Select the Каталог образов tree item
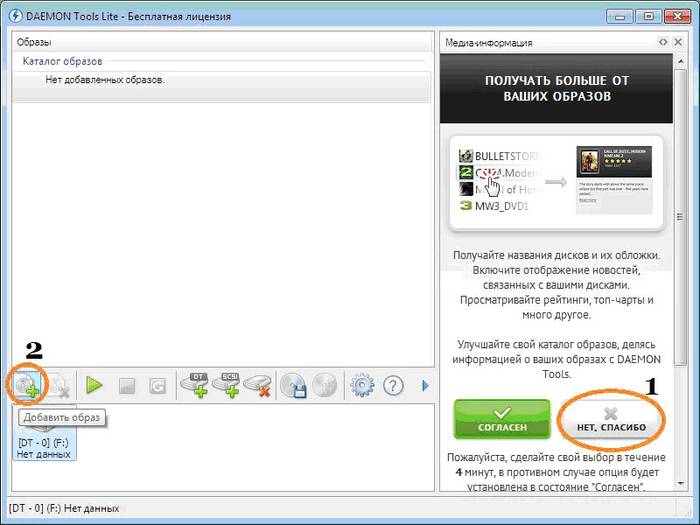 [x=62, y=61]
